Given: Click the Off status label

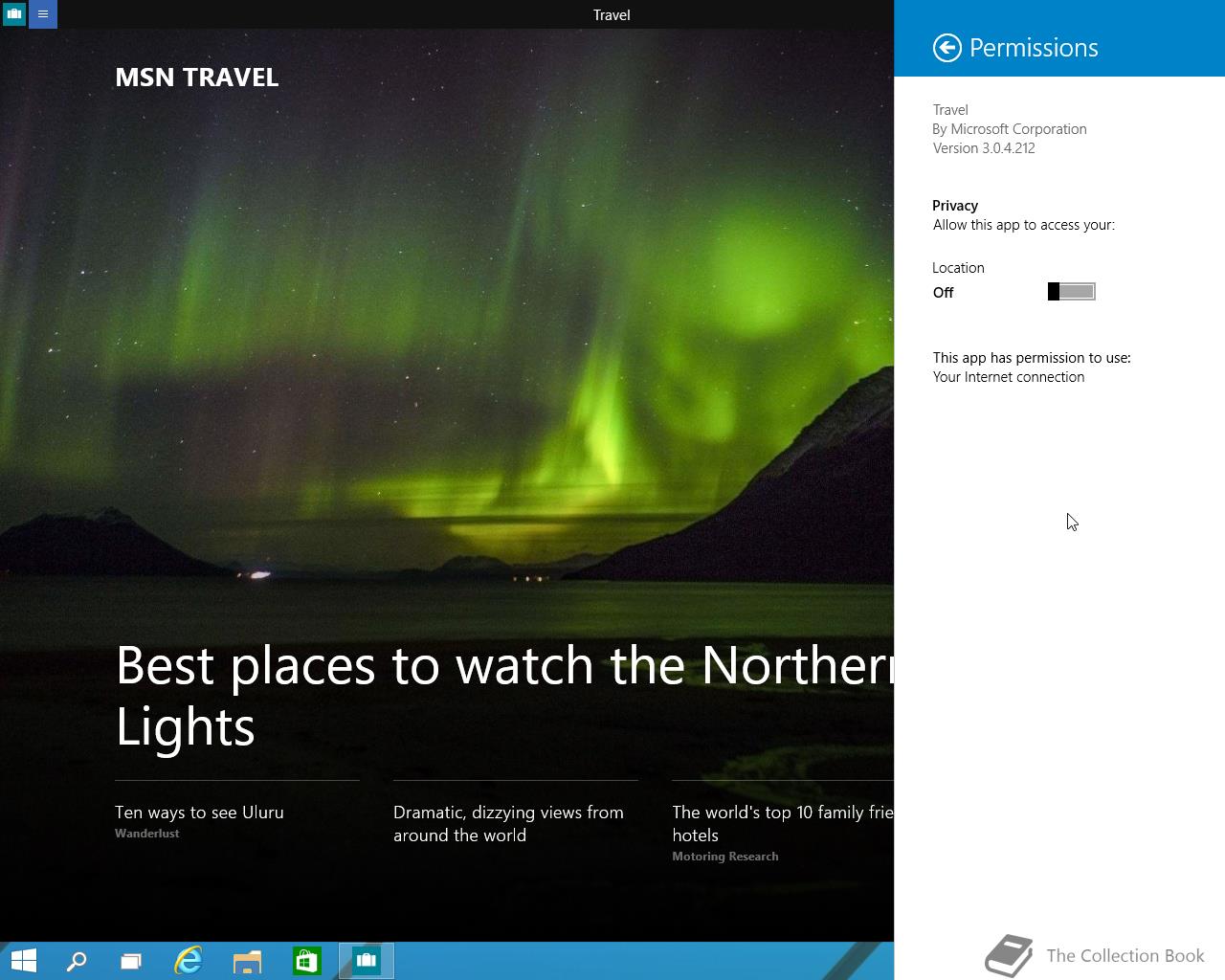Looking at the screenshot, I should coord(944,293).
